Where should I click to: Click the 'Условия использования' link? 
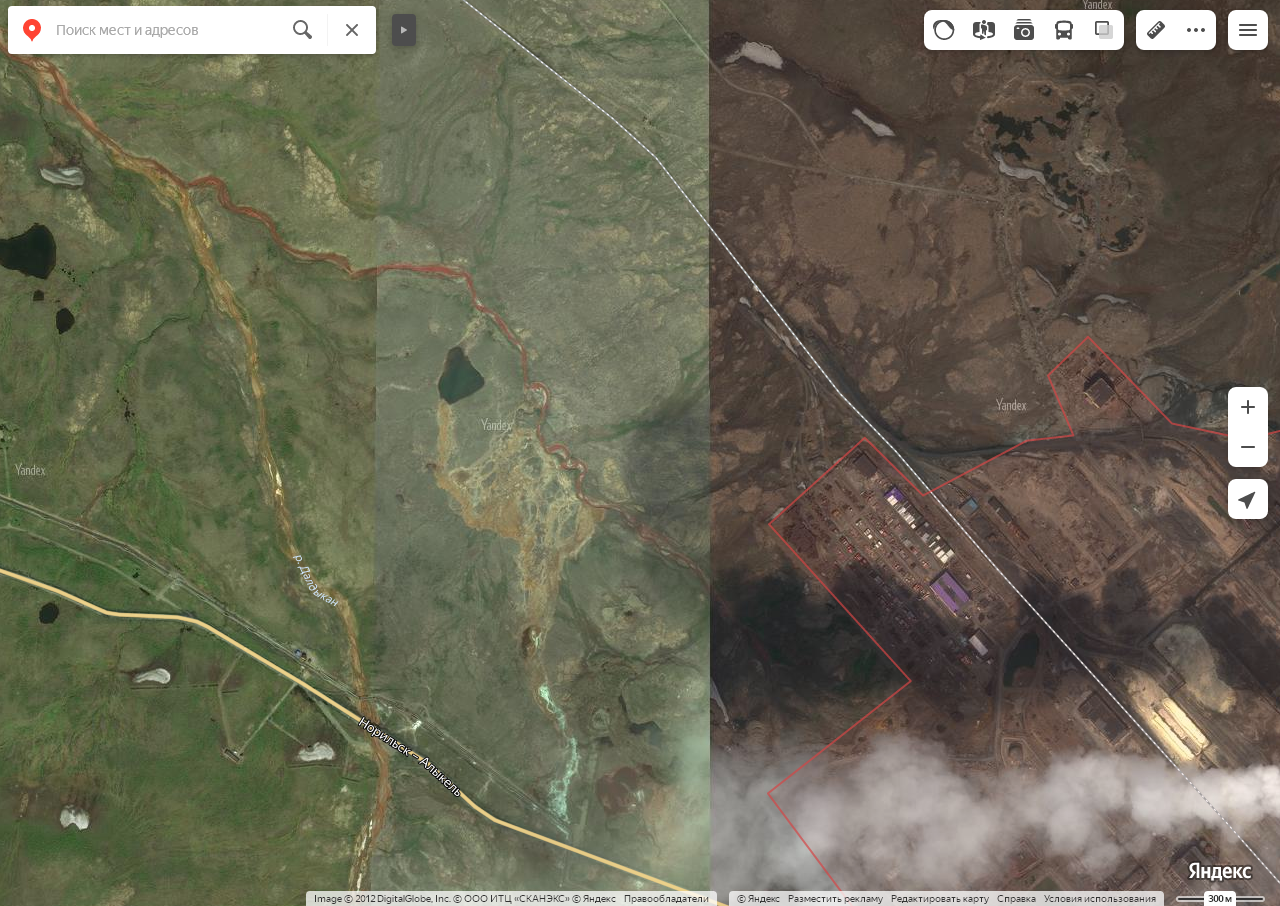click(x=1099, y=898)
